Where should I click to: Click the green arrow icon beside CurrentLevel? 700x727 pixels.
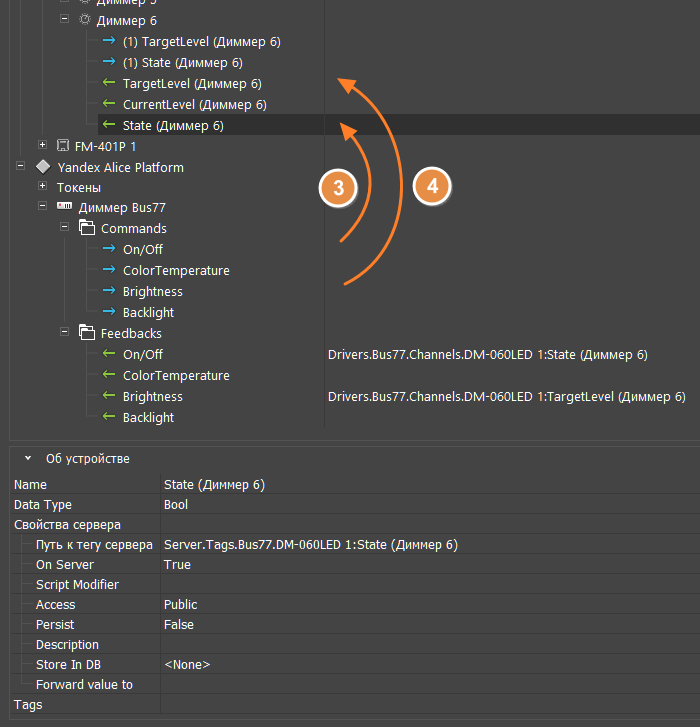click(x=109, y=104)
